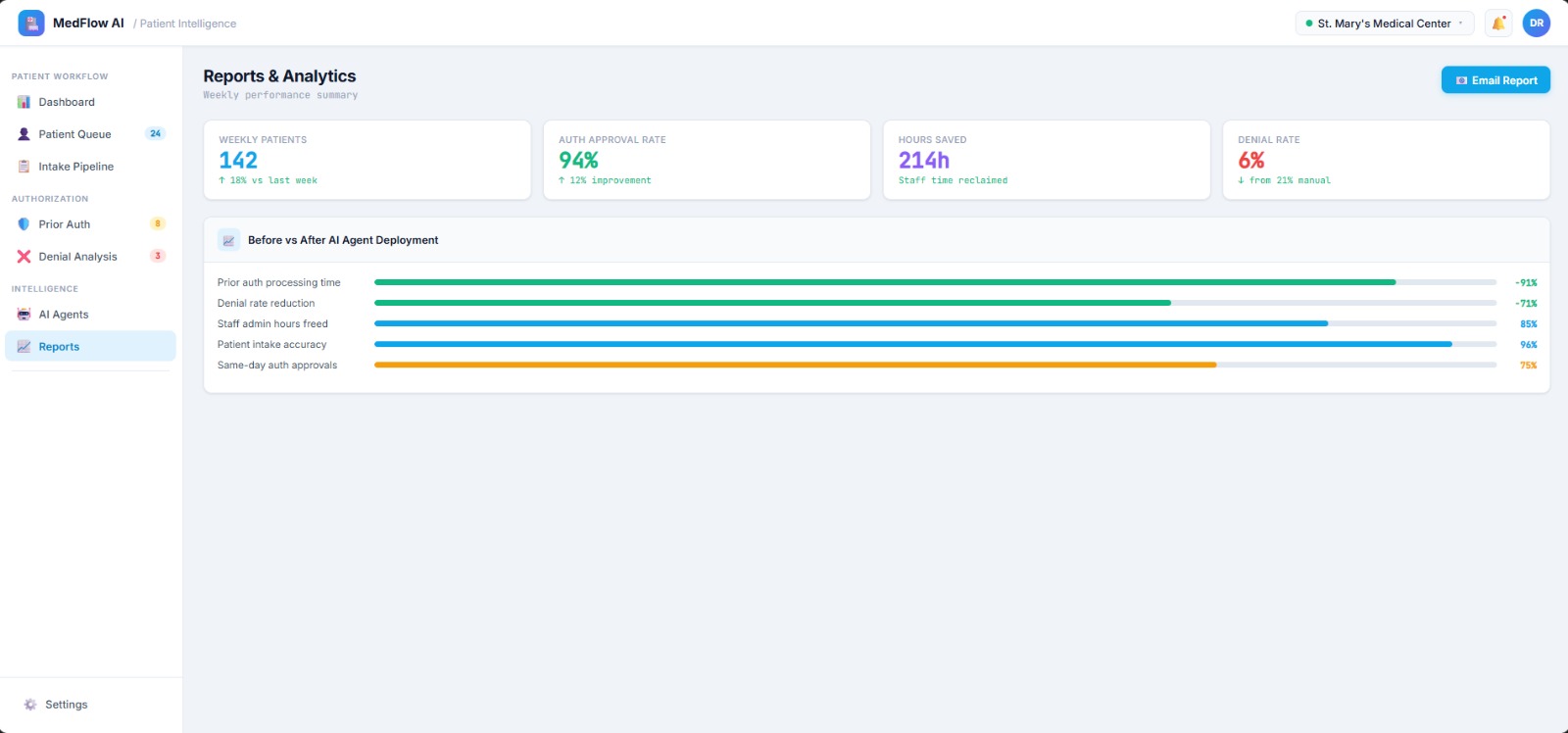Select the Hours Saved 214h card
The image size is (1568, 733).
click(x=1047, y=160)
